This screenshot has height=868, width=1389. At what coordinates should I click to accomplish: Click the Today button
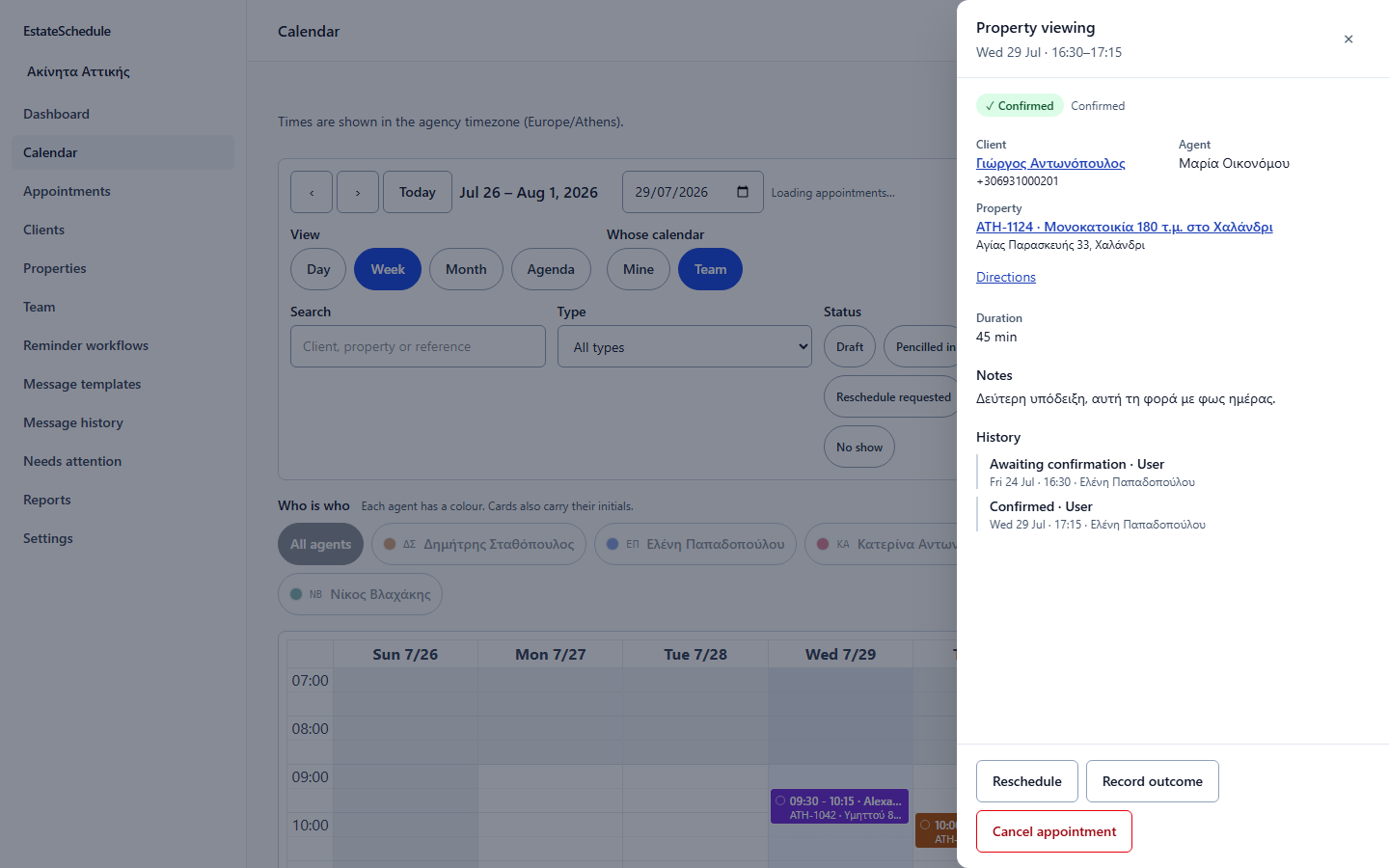418,192
